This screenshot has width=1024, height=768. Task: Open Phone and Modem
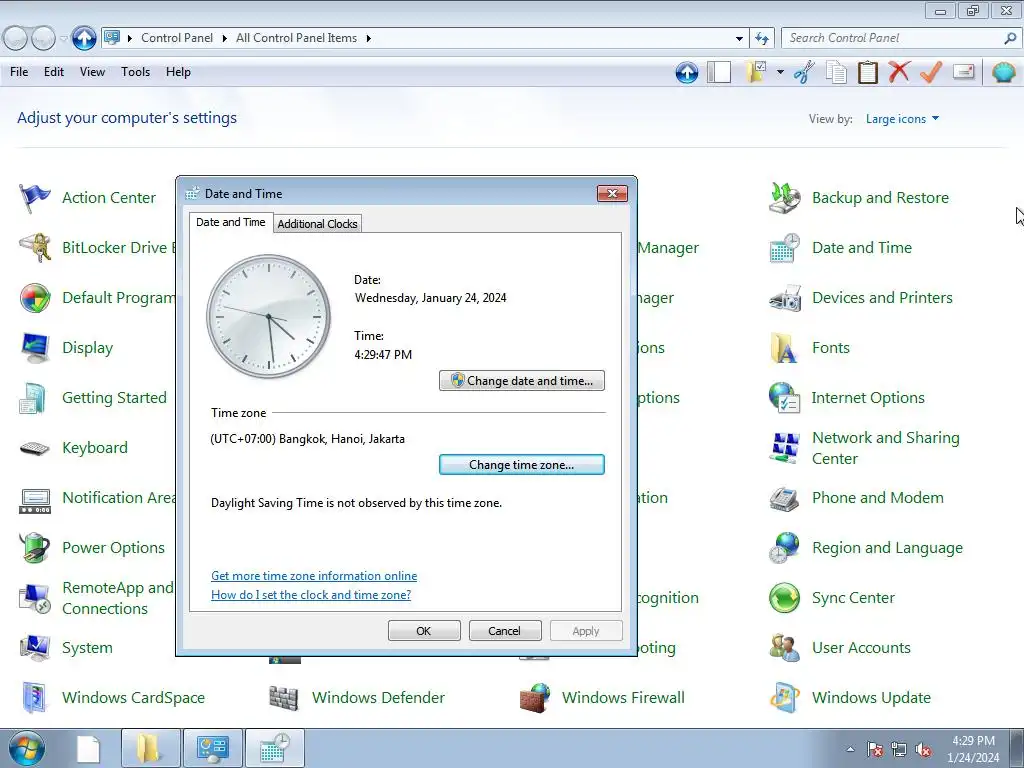(x=856, y=498)
